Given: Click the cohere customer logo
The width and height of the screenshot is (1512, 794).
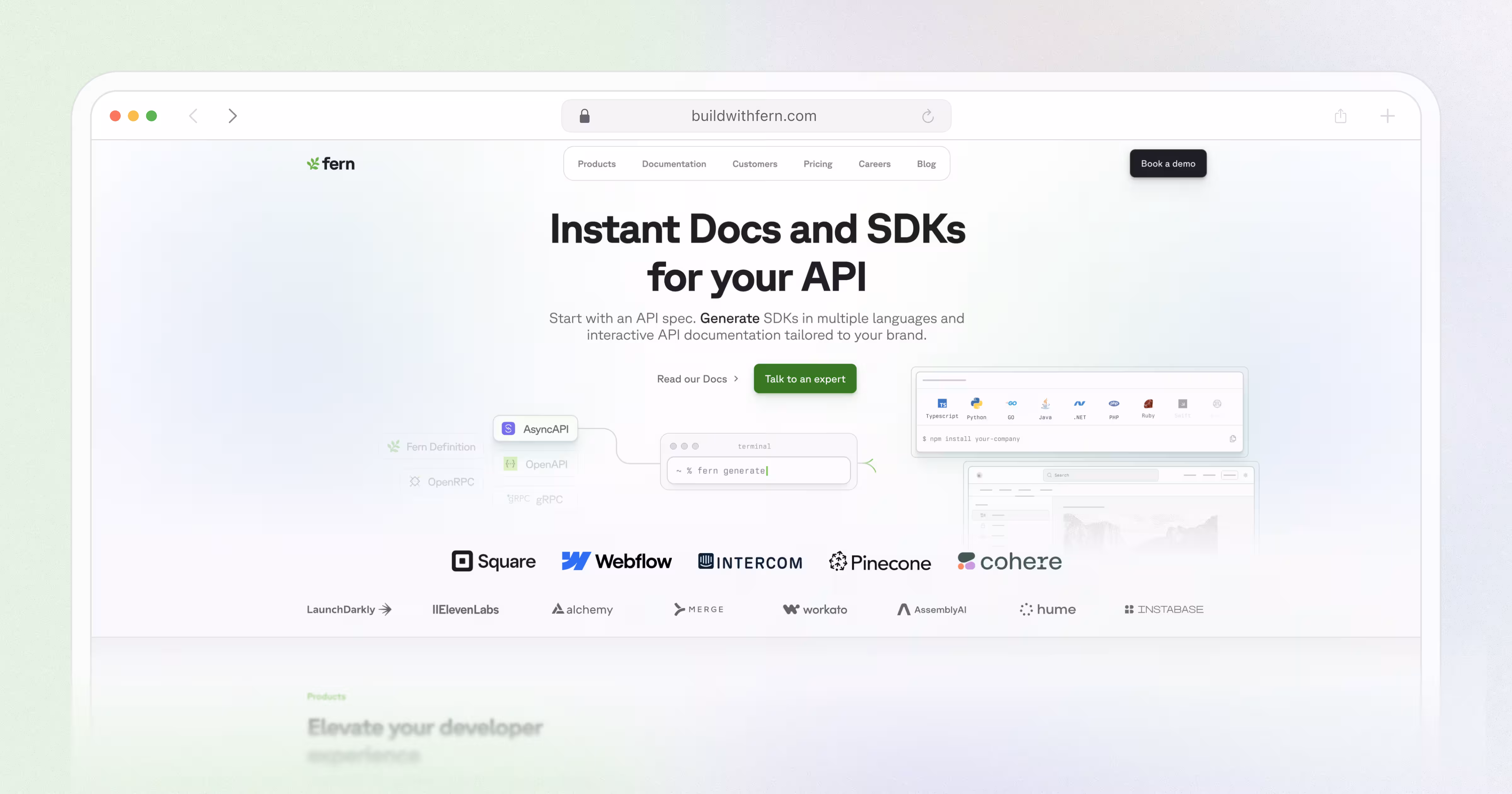Looking at the screenshot, I should 1010,561.
